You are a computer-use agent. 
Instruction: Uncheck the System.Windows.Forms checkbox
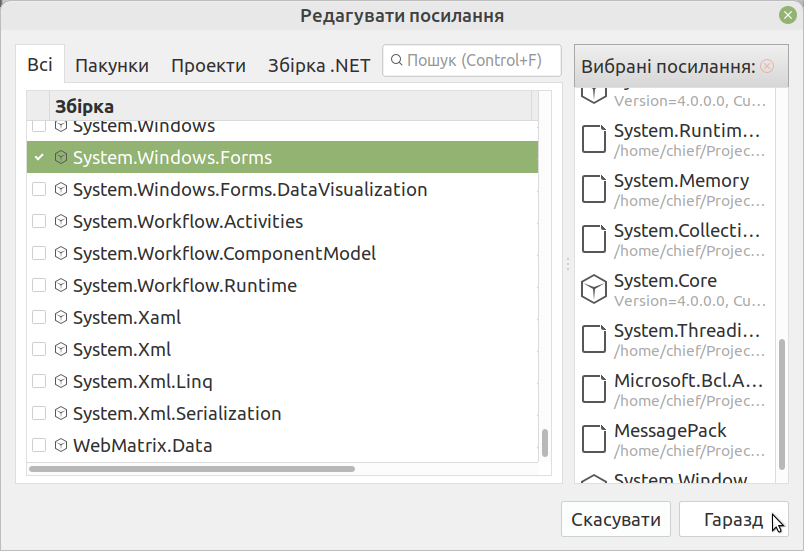point(39,157)
